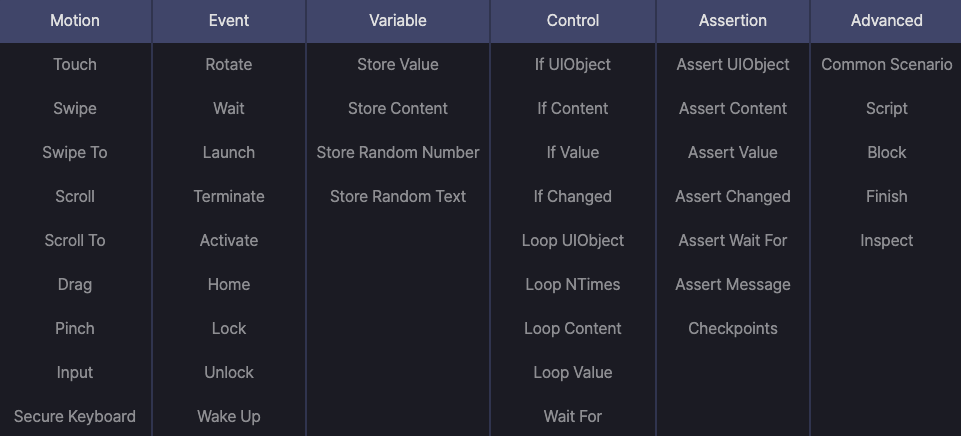Pick the Secure Keyboard action

point(75,416)
